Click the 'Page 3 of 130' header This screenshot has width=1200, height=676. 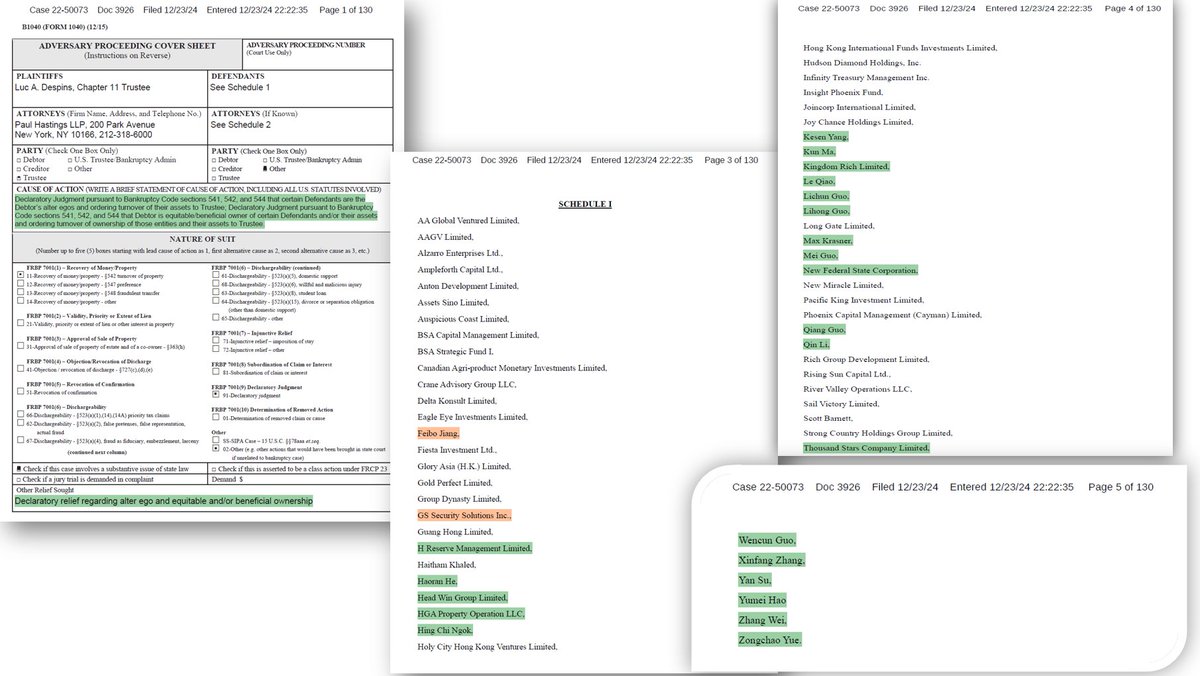[731, 160]
